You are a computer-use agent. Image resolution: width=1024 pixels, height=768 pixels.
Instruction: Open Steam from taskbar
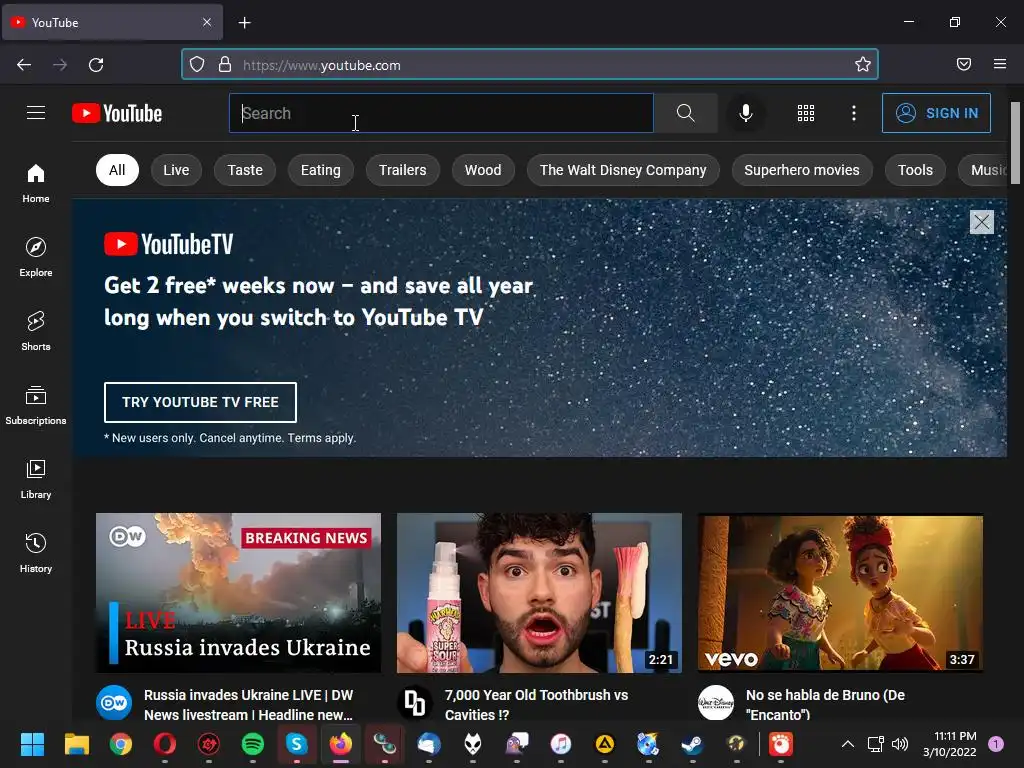tap(692, 744)
